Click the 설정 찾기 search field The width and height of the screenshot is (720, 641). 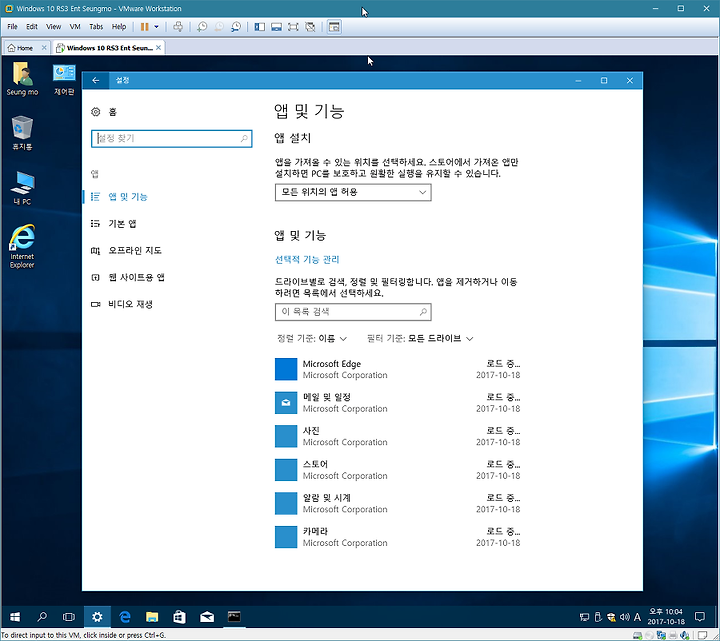[x=172, y=139]
